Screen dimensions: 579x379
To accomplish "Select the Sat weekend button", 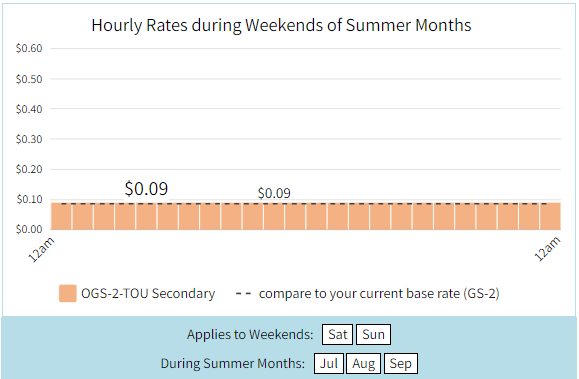I will click(338, 334).
